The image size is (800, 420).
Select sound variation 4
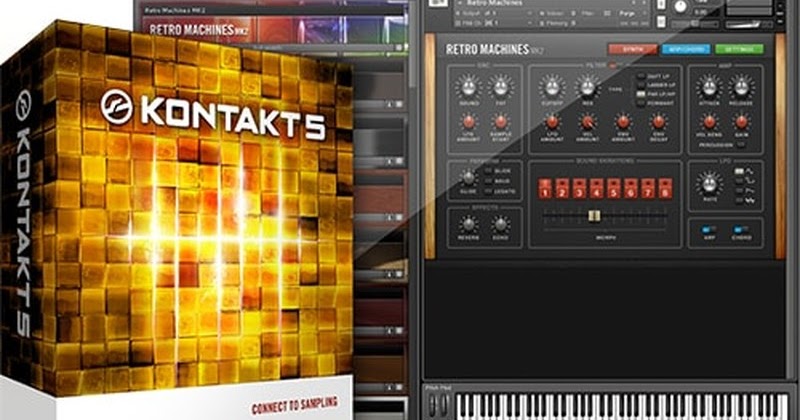coord(596,188)
